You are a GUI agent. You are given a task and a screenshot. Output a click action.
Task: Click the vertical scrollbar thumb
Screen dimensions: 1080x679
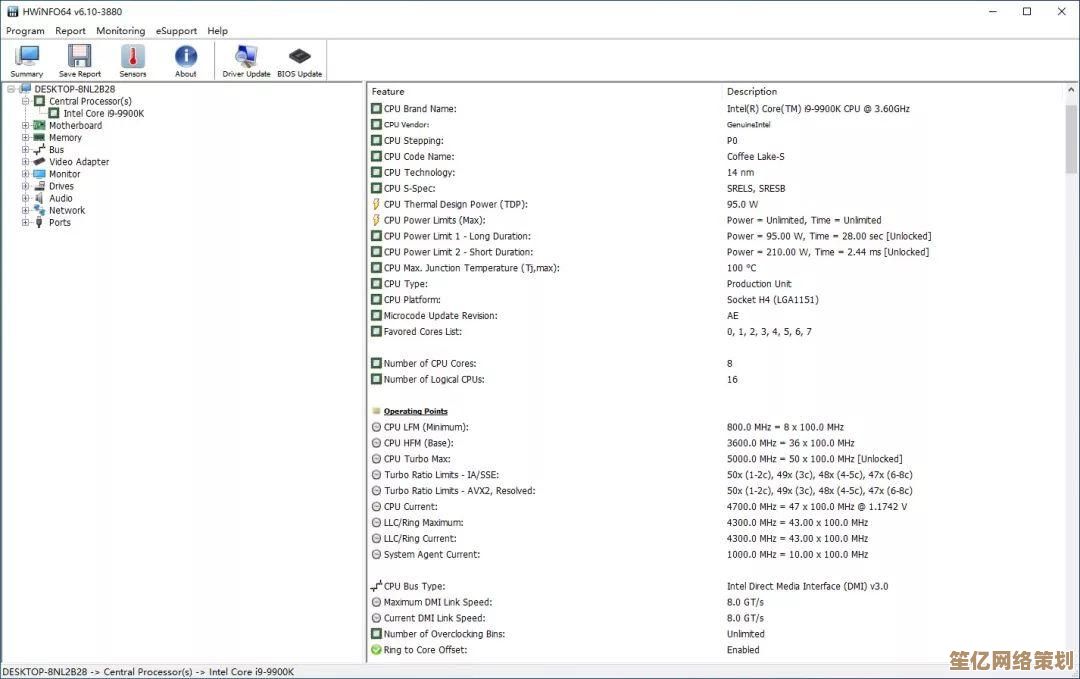click(x=1071, y=140)
